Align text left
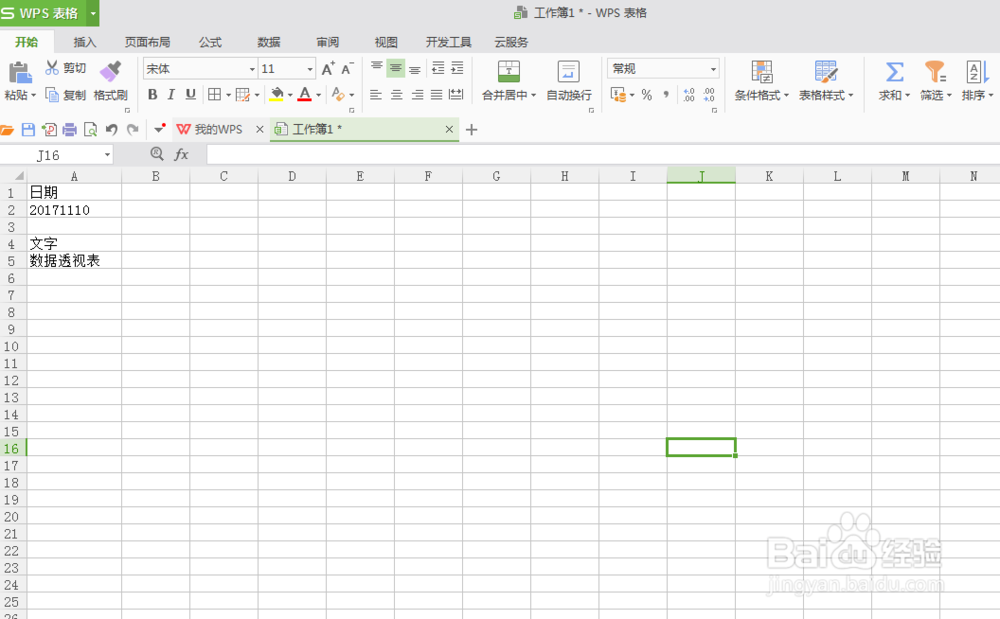Screen dimensions: 1000x619 click(x=376, y=95)
